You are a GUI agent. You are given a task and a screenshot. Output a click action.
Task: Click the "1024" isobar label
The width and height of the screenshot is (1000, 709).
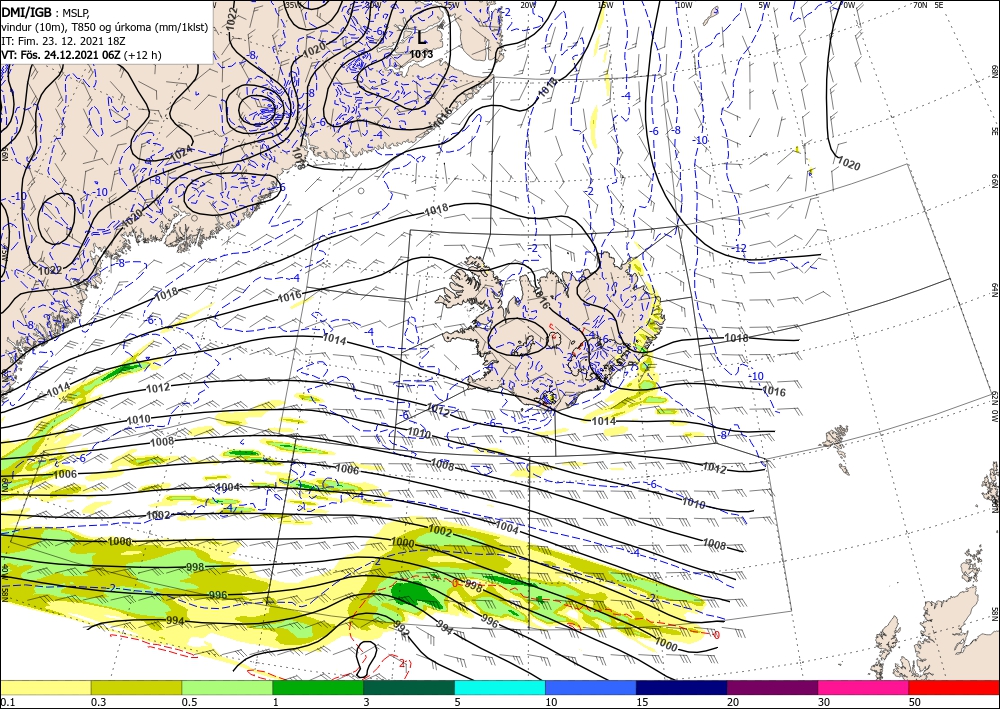[182, 154]
